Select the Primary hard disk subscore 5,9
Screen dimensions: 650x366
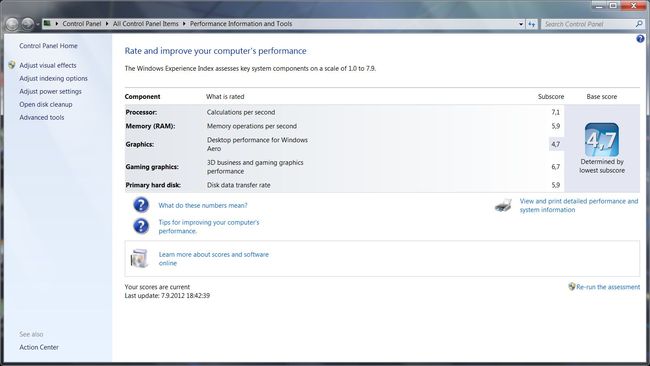(555, 185)
